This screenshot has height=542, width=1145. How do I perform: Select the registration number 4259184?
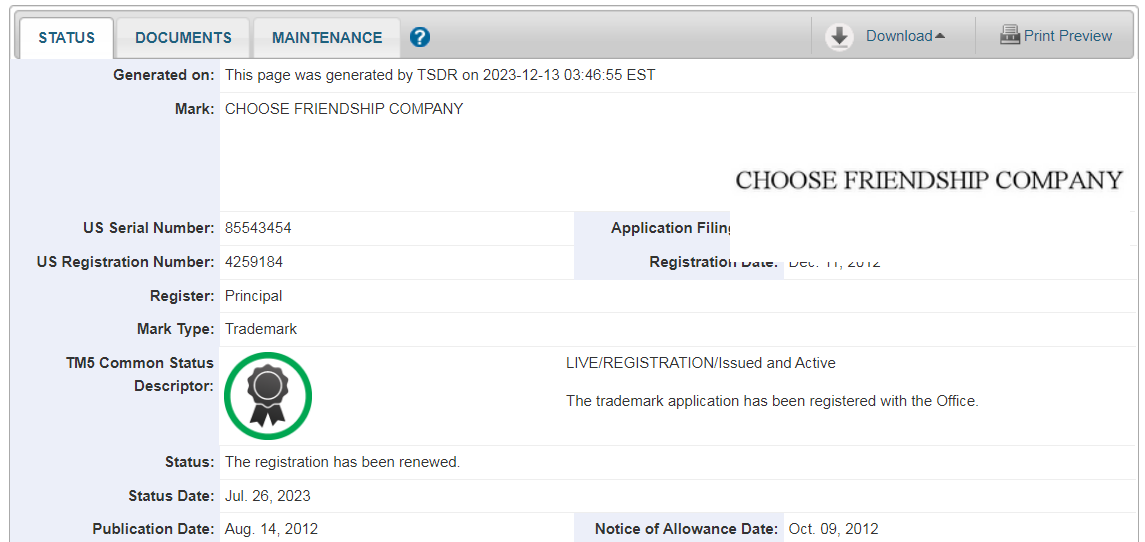[254, 262]
